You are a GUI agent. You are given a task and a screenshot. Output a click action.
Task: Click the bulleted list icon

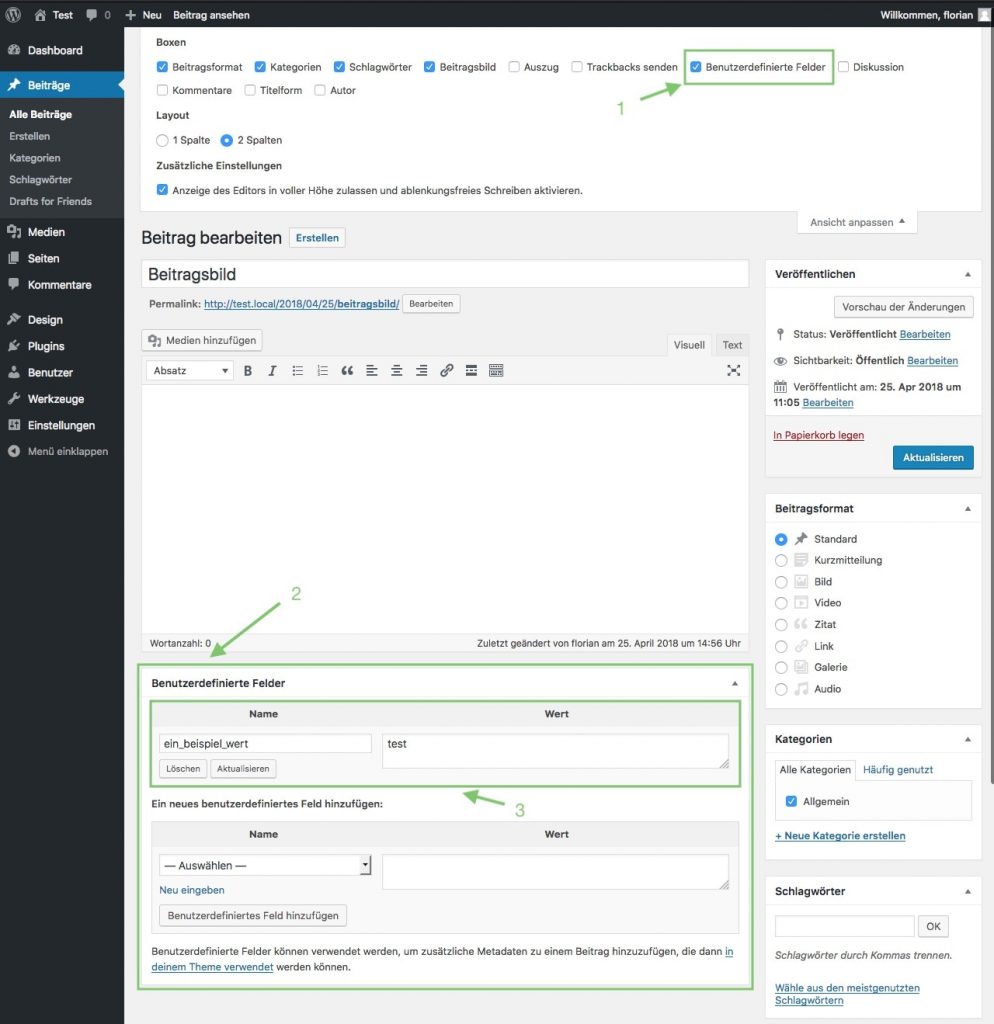297,370
